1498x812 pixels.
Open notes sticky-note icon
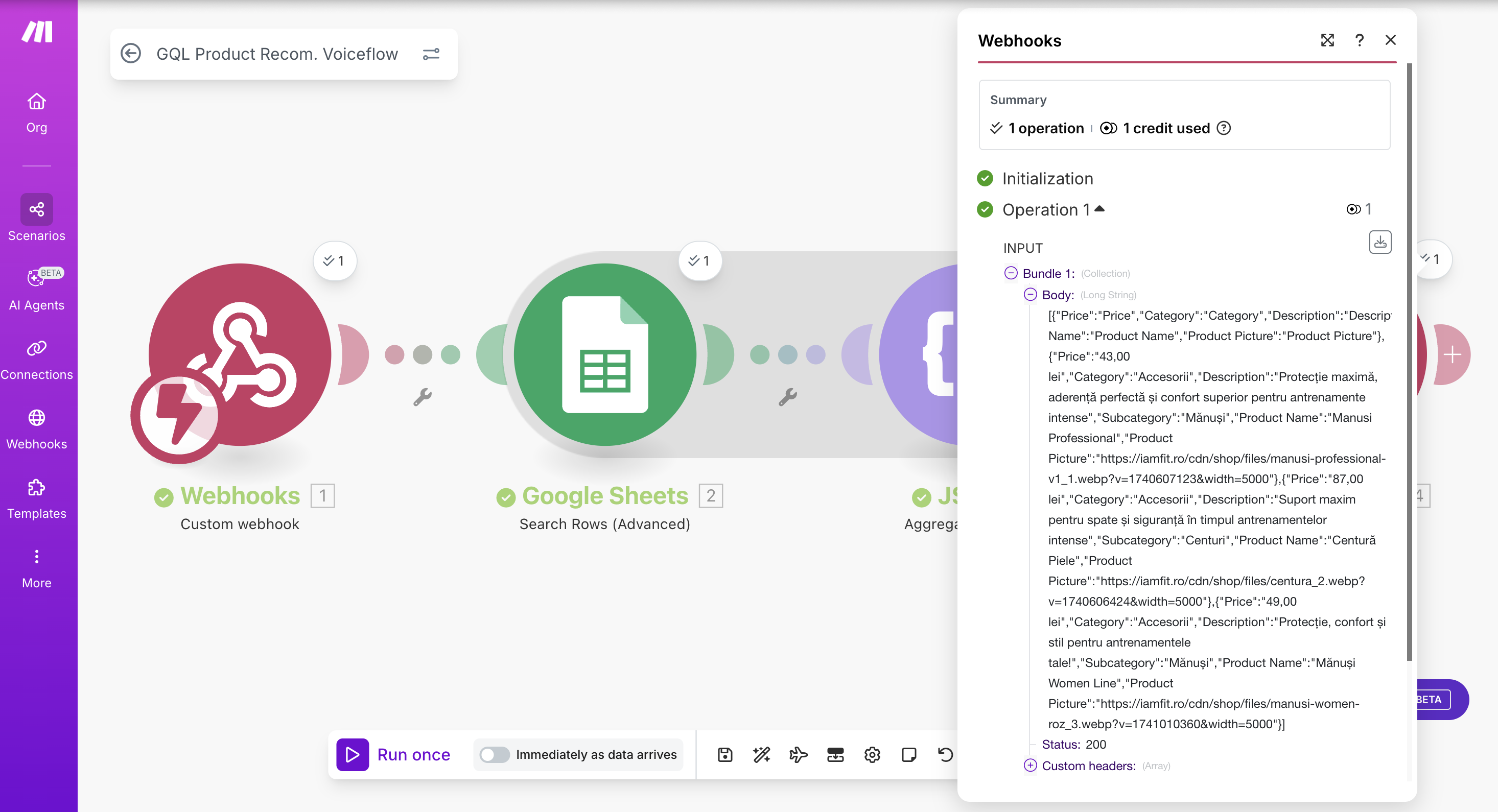pyautogui.click(x=908, y=754)
